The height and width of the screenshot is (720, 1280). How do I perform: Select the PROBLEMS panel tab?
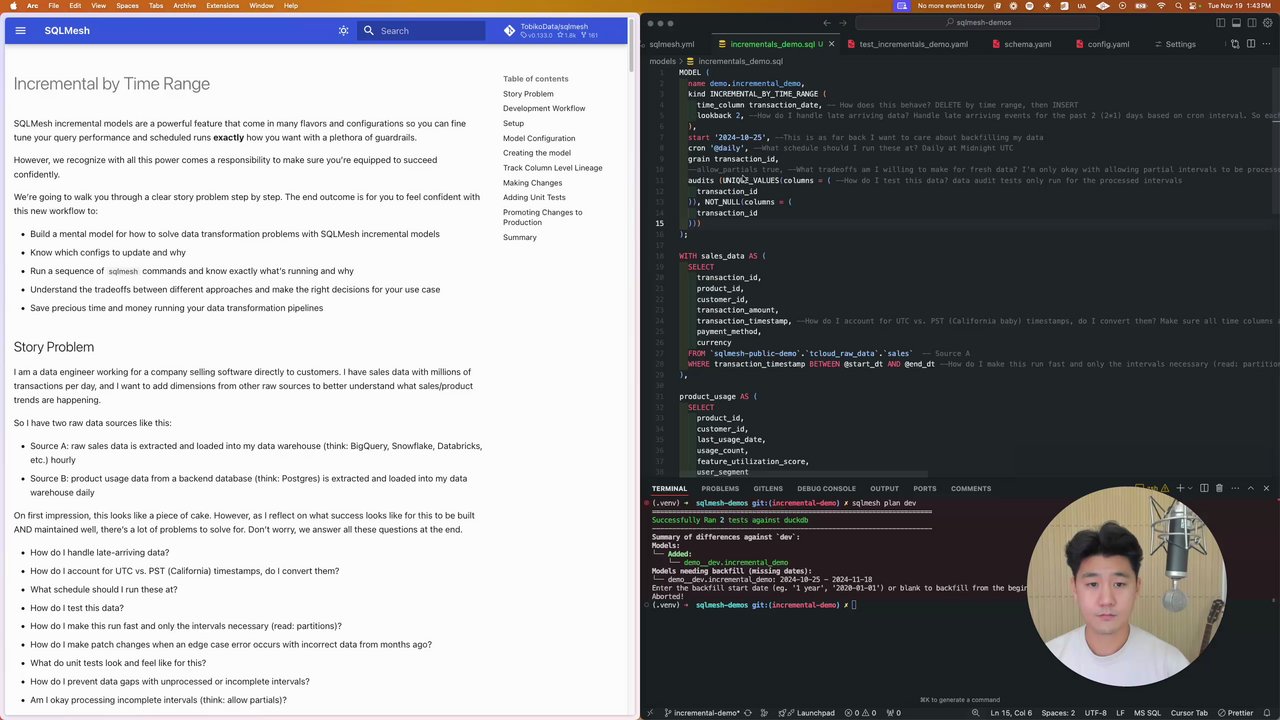[720, 489]
